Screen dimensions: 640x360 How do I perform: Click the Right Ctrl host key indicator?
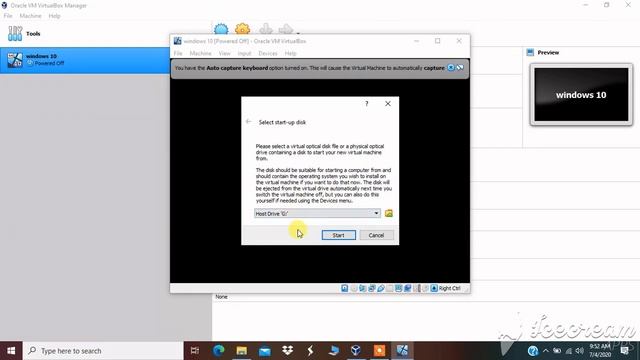tap(449, 288)
